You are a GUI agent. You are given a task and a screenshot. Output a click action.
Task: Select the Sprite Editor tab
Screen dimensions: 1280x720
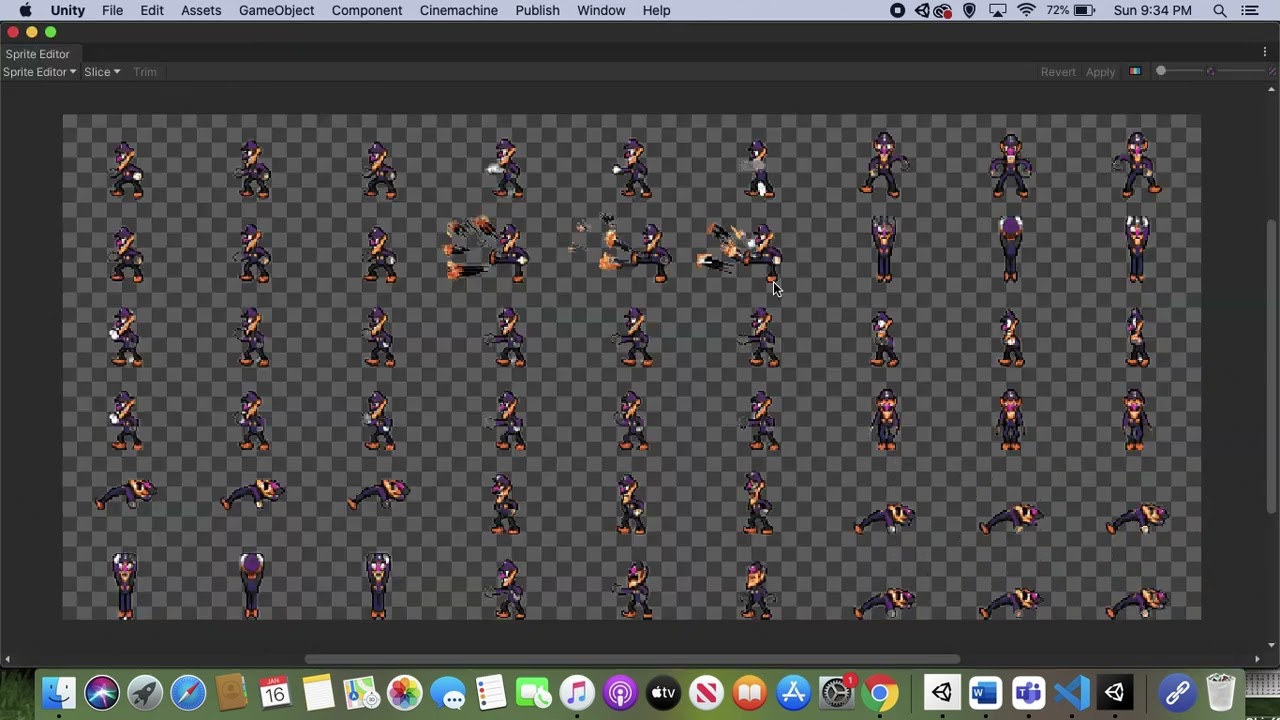[37, 54]
